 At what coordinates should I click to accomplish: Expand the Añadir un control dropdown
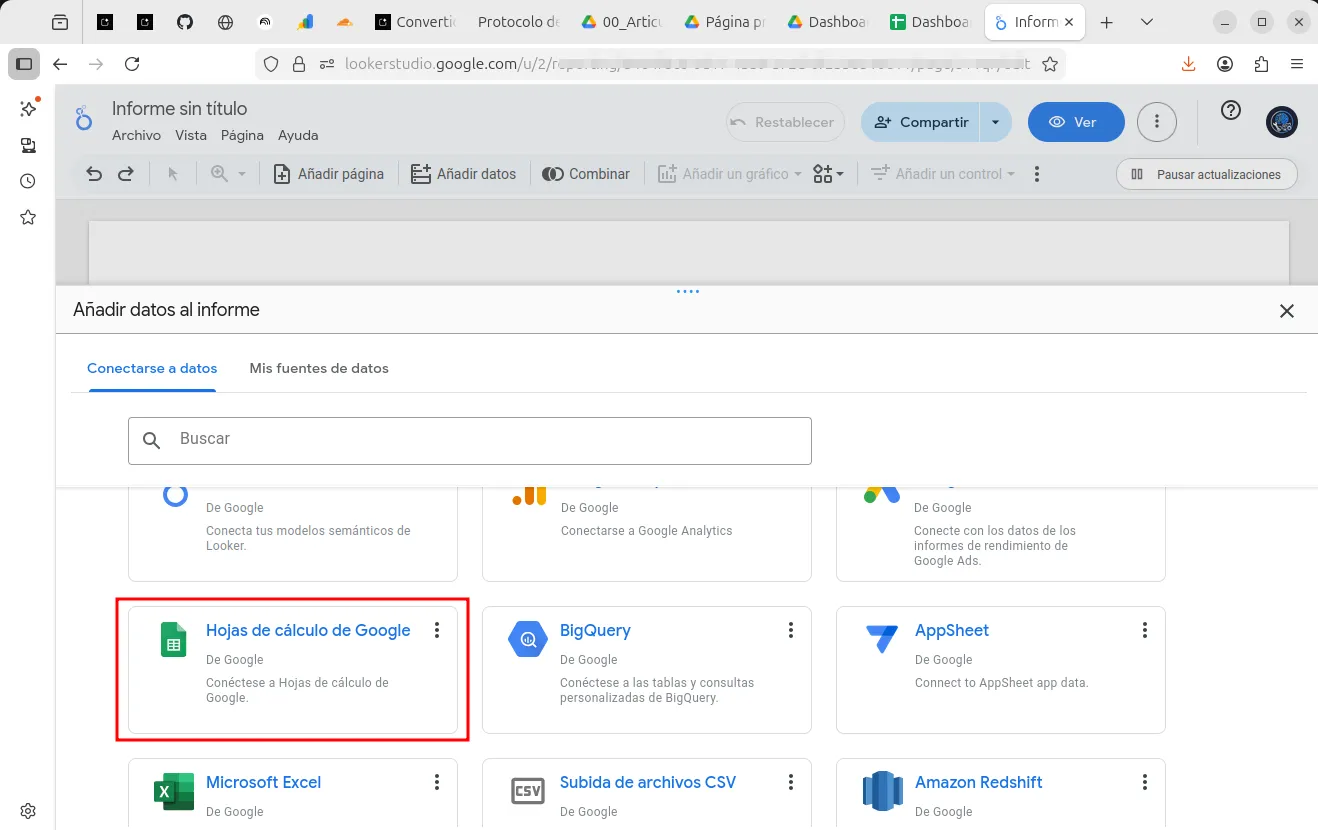(x=942, y=174)
